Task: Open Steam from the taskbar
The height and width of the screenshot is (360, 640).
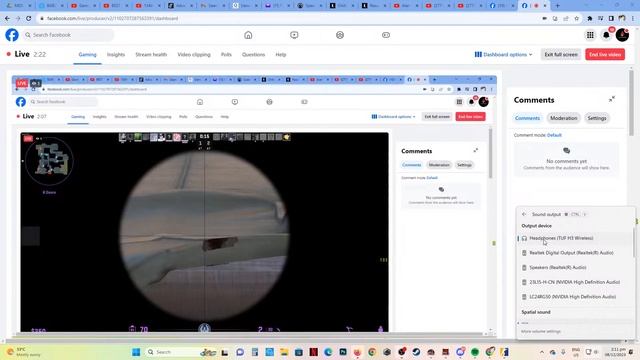Action: pos(416,352)
